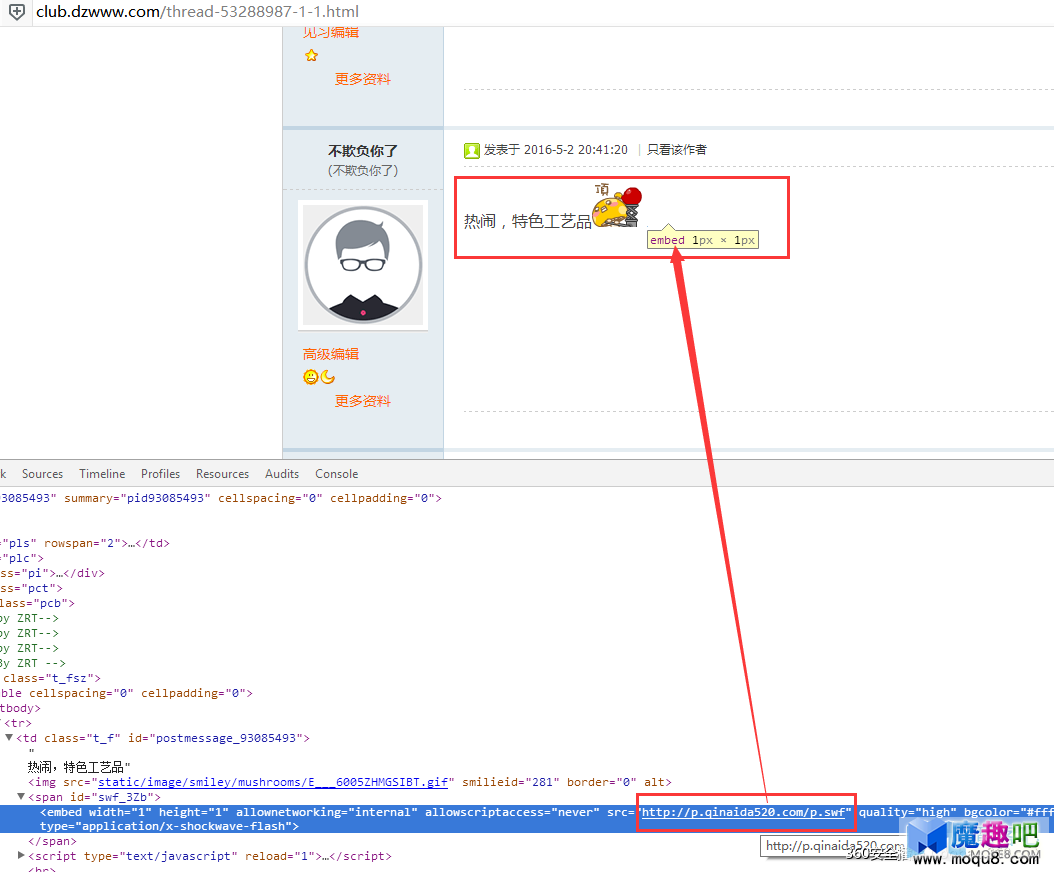Open the username 不欺负你了 profile link

click(363, 151)
